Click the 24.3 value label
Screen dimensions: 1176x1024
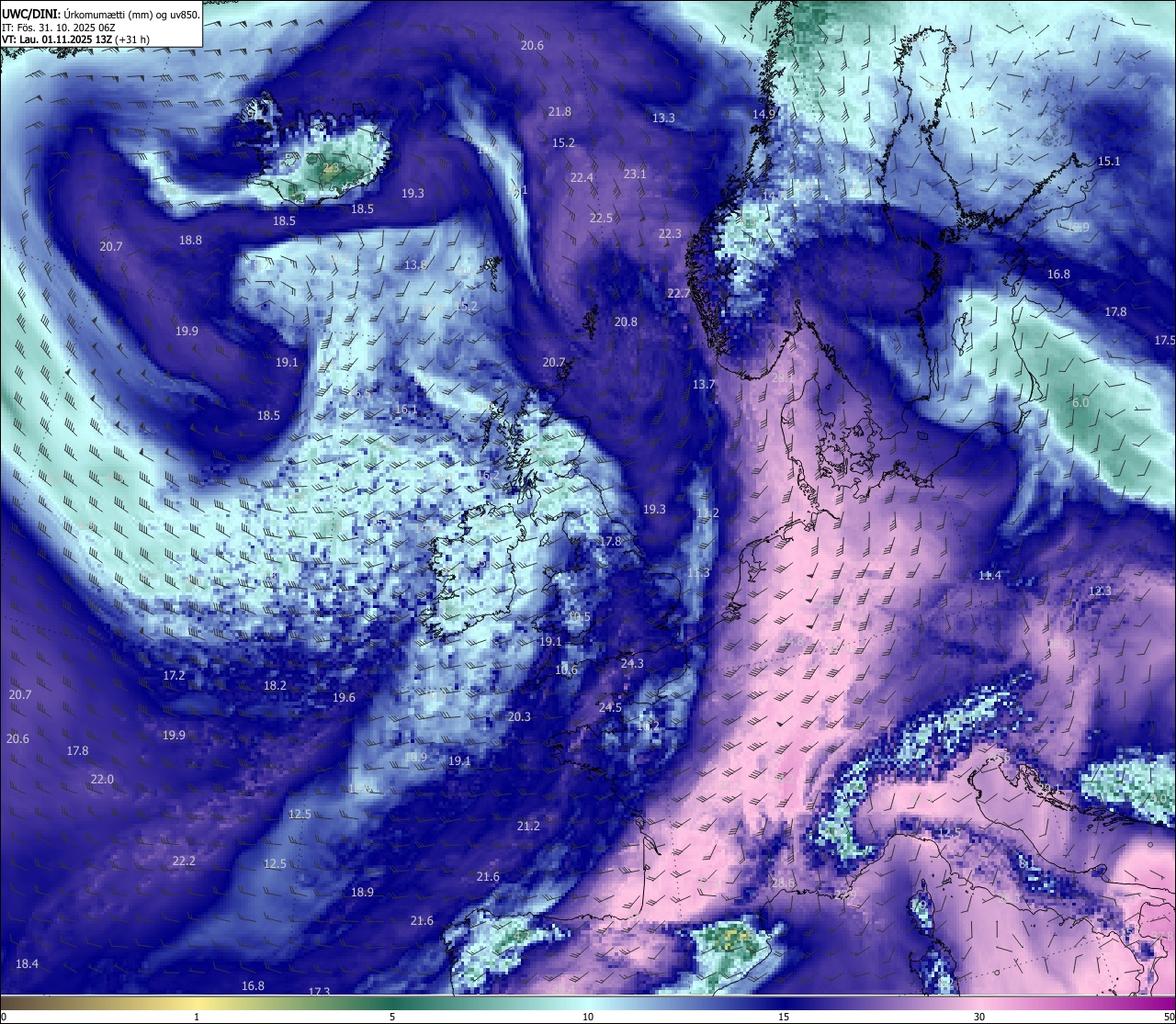[632, 664]
